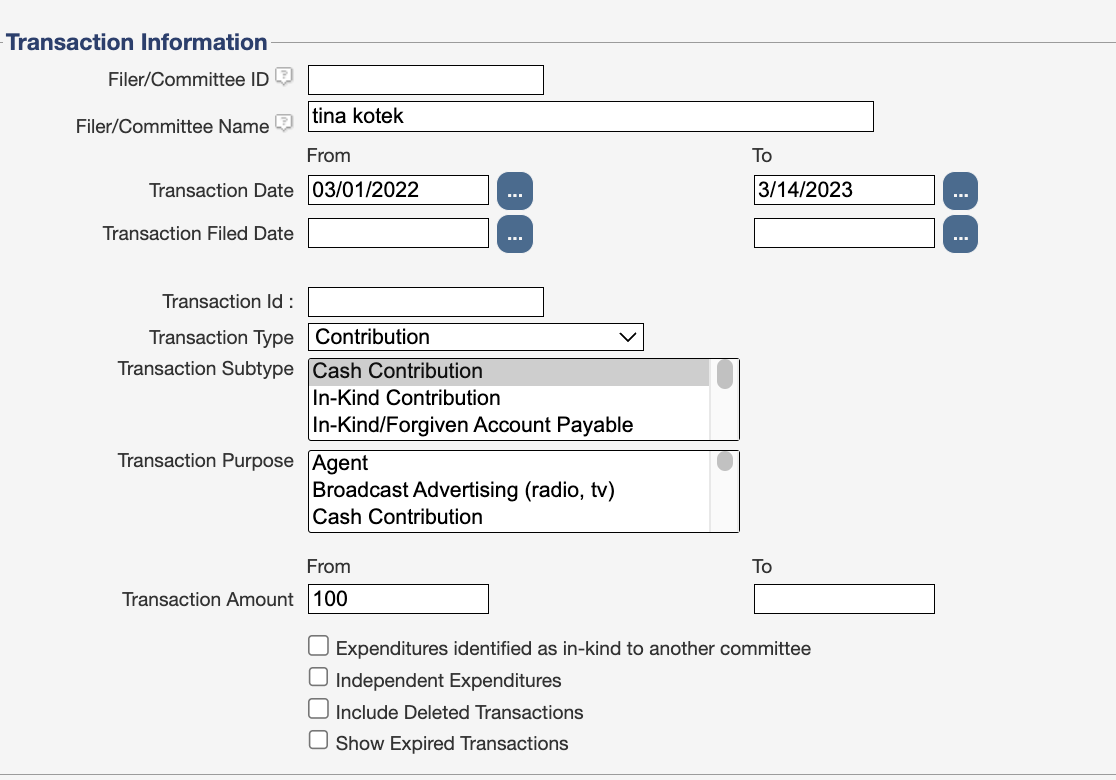Focus the Transaction Amount To field
The image size is (1116, 780).
coord(844,599)
